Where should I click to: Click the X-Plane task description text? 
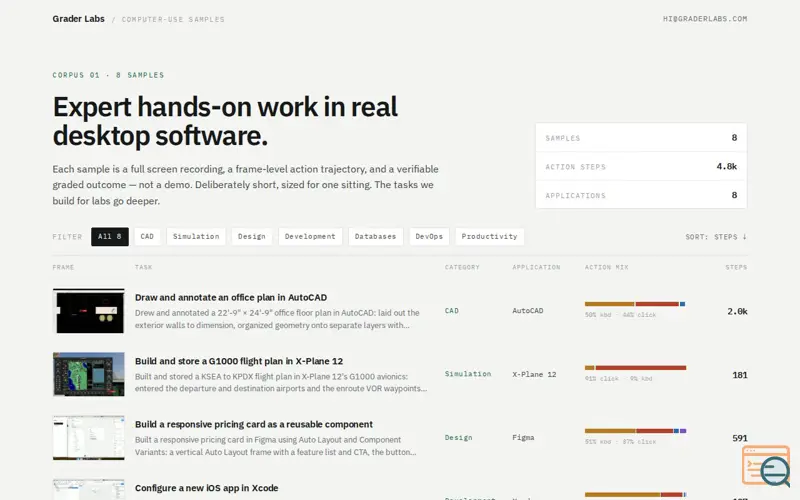[281, 383]
